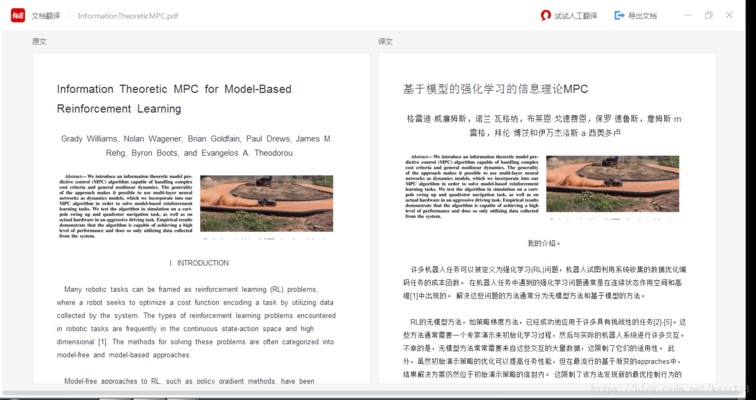The height and width of the screenshot is (400, 756).
Task: Click the Chinese title 基于模型的强化学习的信息理论MPC
Action: [x=496, y=89]
